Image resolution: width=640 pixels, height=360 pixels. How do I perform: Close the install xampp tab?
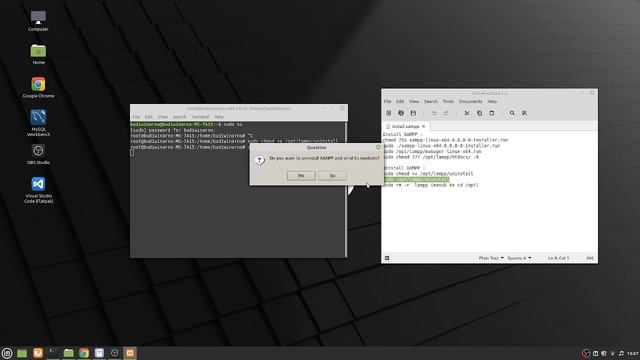(423, 127)
